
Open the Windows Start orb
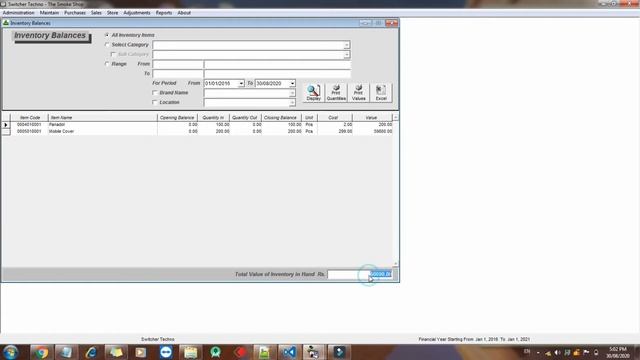coord(11,352)
